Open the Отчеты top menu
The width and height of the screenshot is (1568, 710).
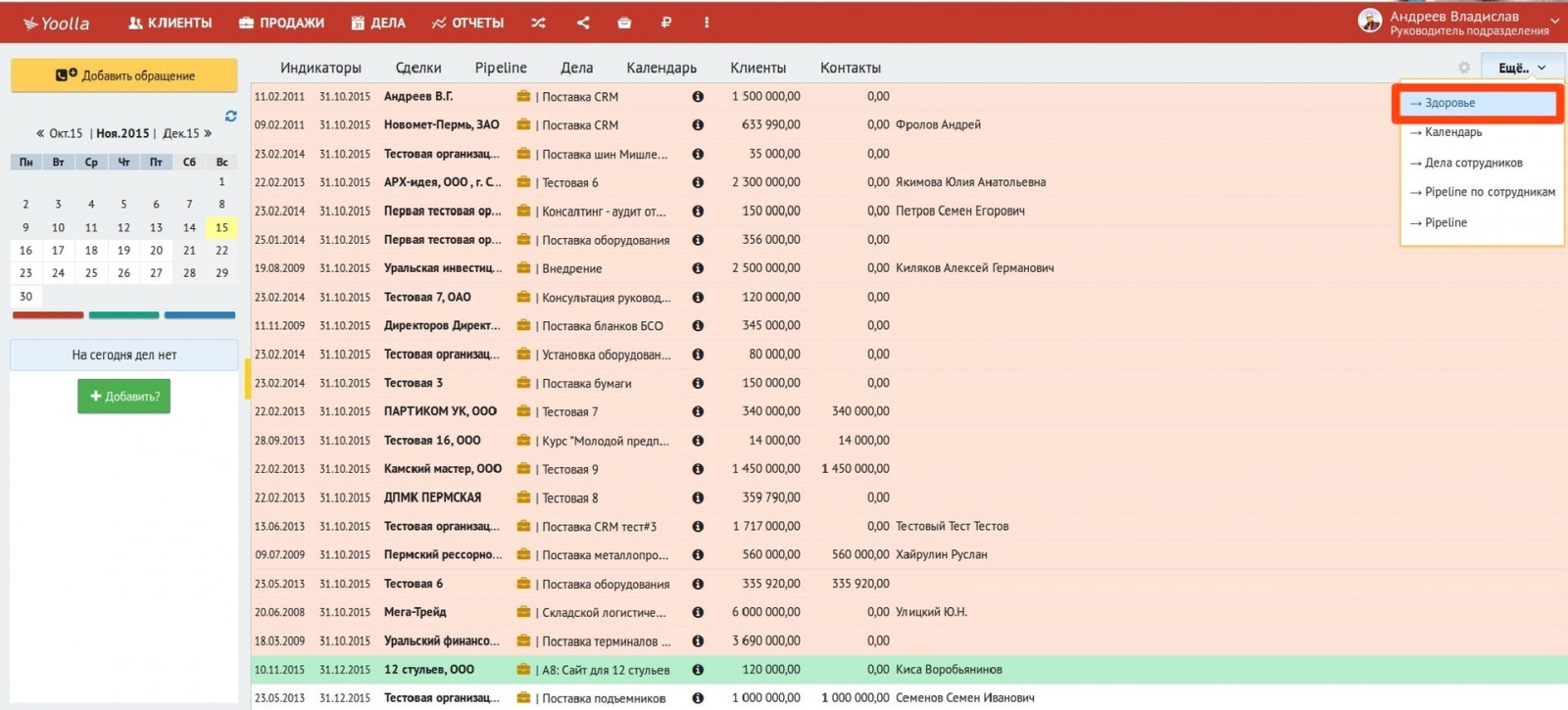[467, 23]
